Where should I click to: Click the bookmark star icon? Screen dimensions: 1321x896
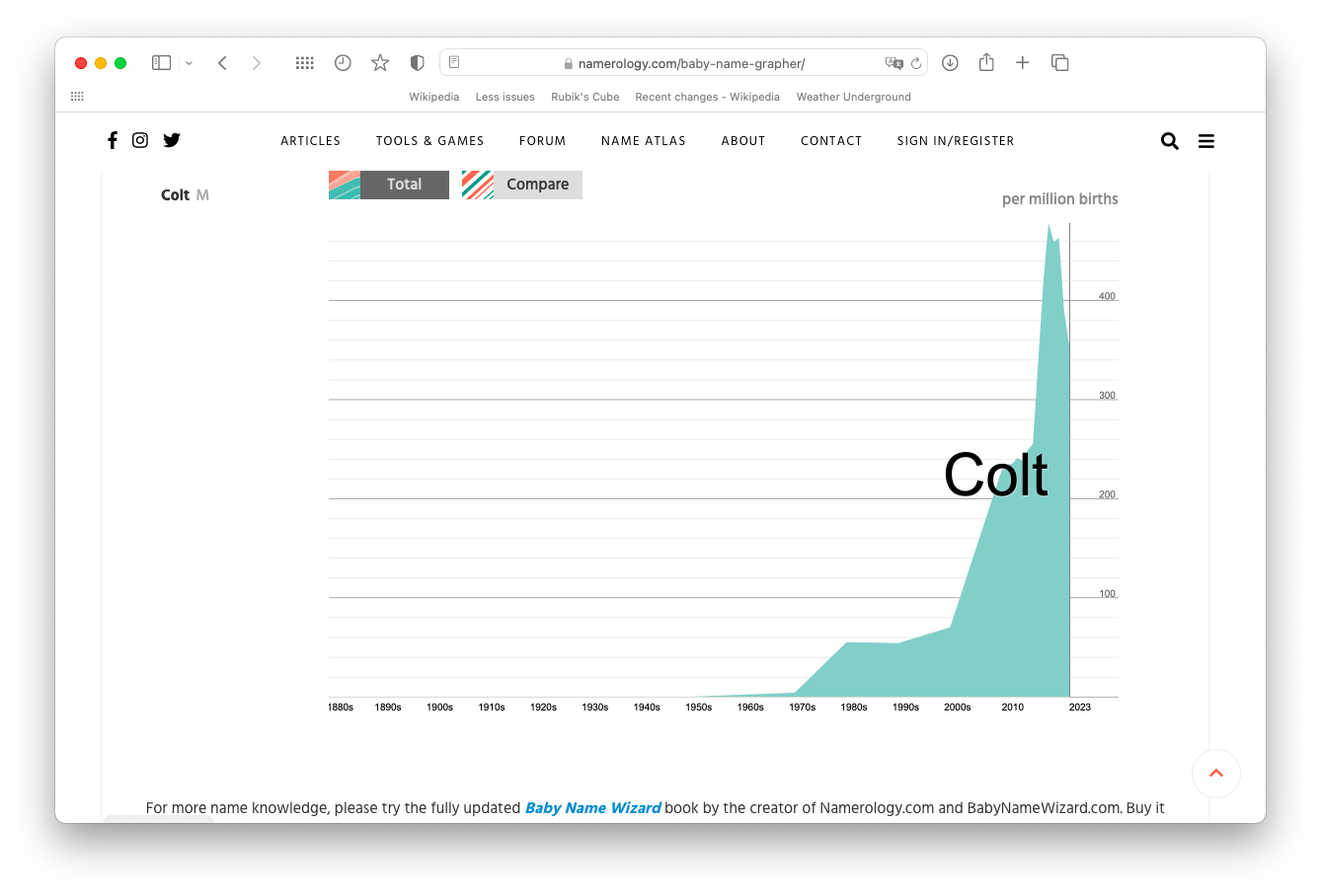[x=380, y=63]
